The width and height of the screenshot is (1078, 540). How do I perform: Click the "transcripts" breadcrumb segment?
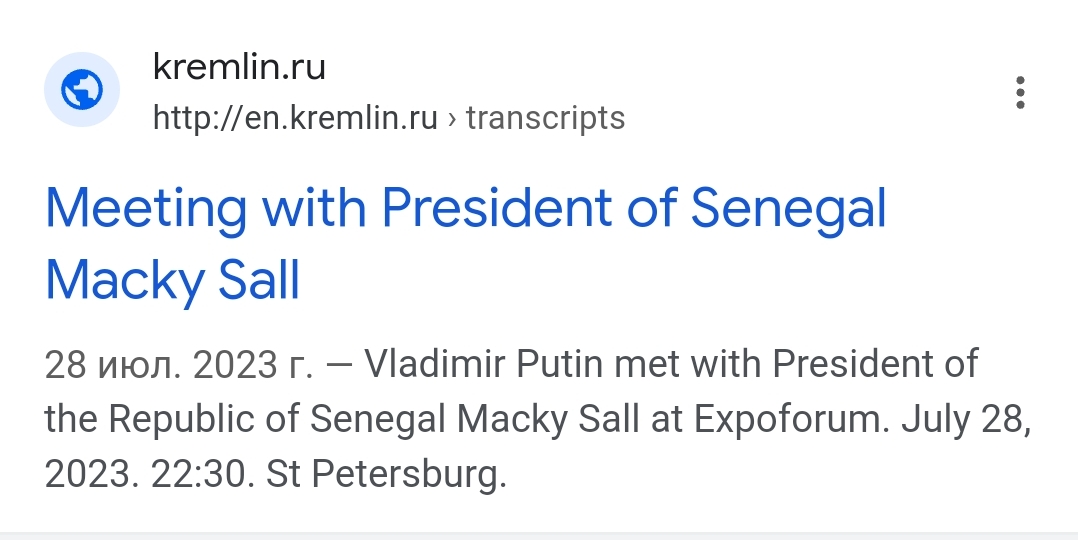pyautogui.click(x=545, y=118)
